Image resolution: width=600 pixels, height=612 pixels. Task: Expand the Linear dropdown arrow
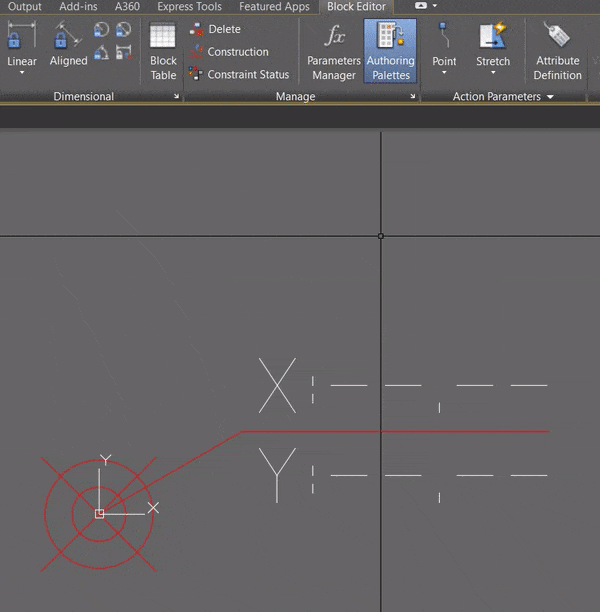tap(22, 73)
